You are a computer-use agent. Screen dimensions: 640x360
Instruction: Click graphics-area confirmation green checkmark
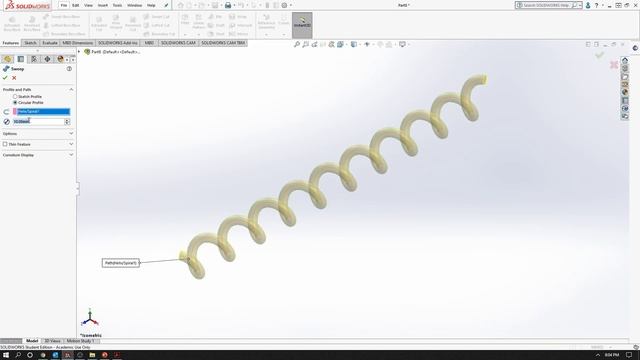click(x=599, y=55)
